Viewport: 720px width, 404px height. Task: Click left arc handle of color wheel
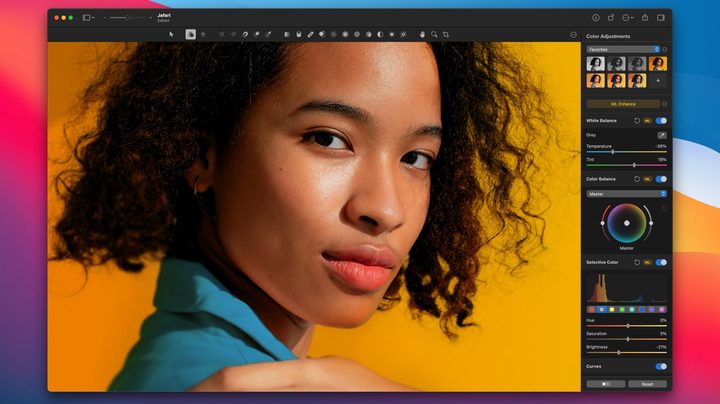tap(602, 223)
